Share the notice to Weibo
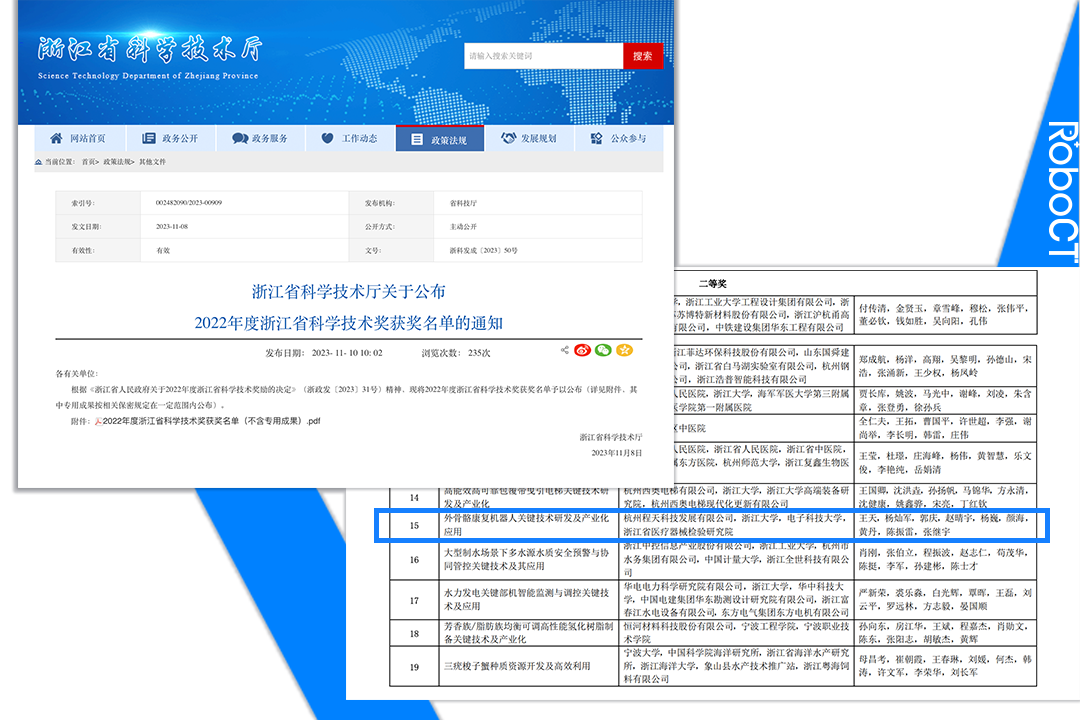 tap(583, 350)
